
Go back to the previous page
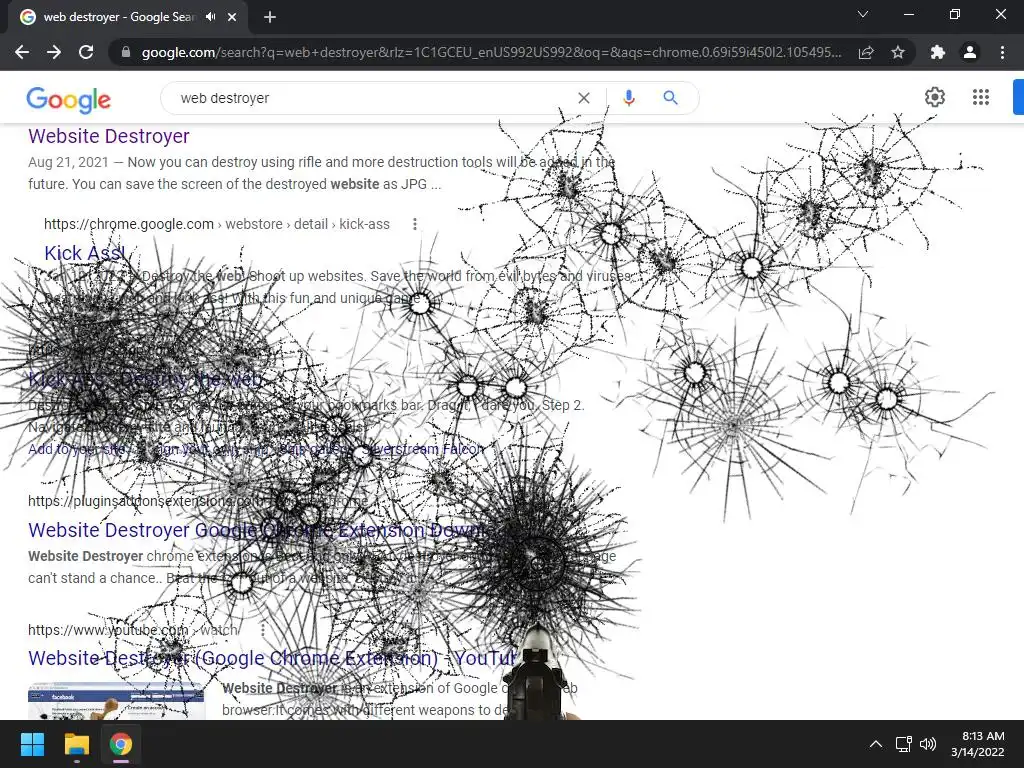22,52
